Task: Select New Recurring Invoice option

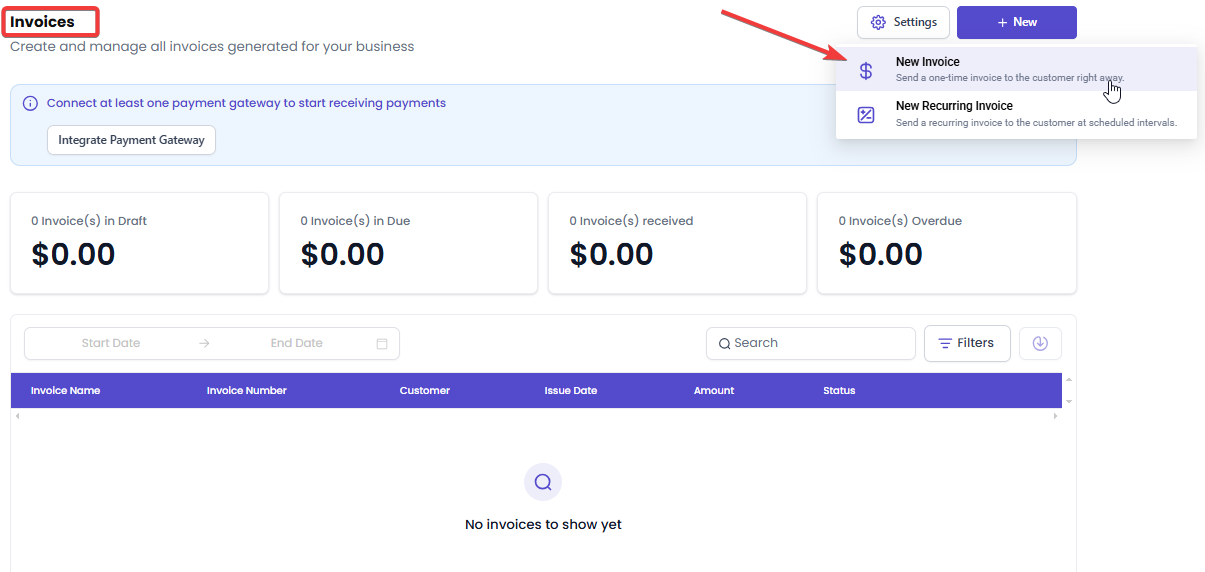Action: (x=1016, y=114)
